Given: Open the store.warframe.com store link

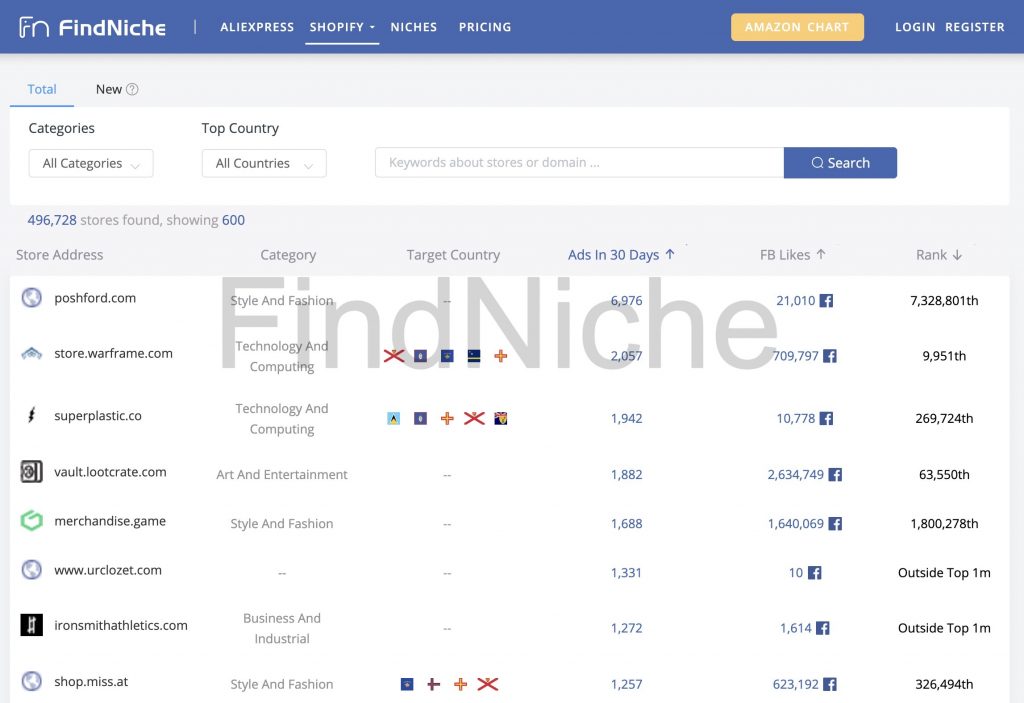Looking at the screenshot, I should click(113, 353).
